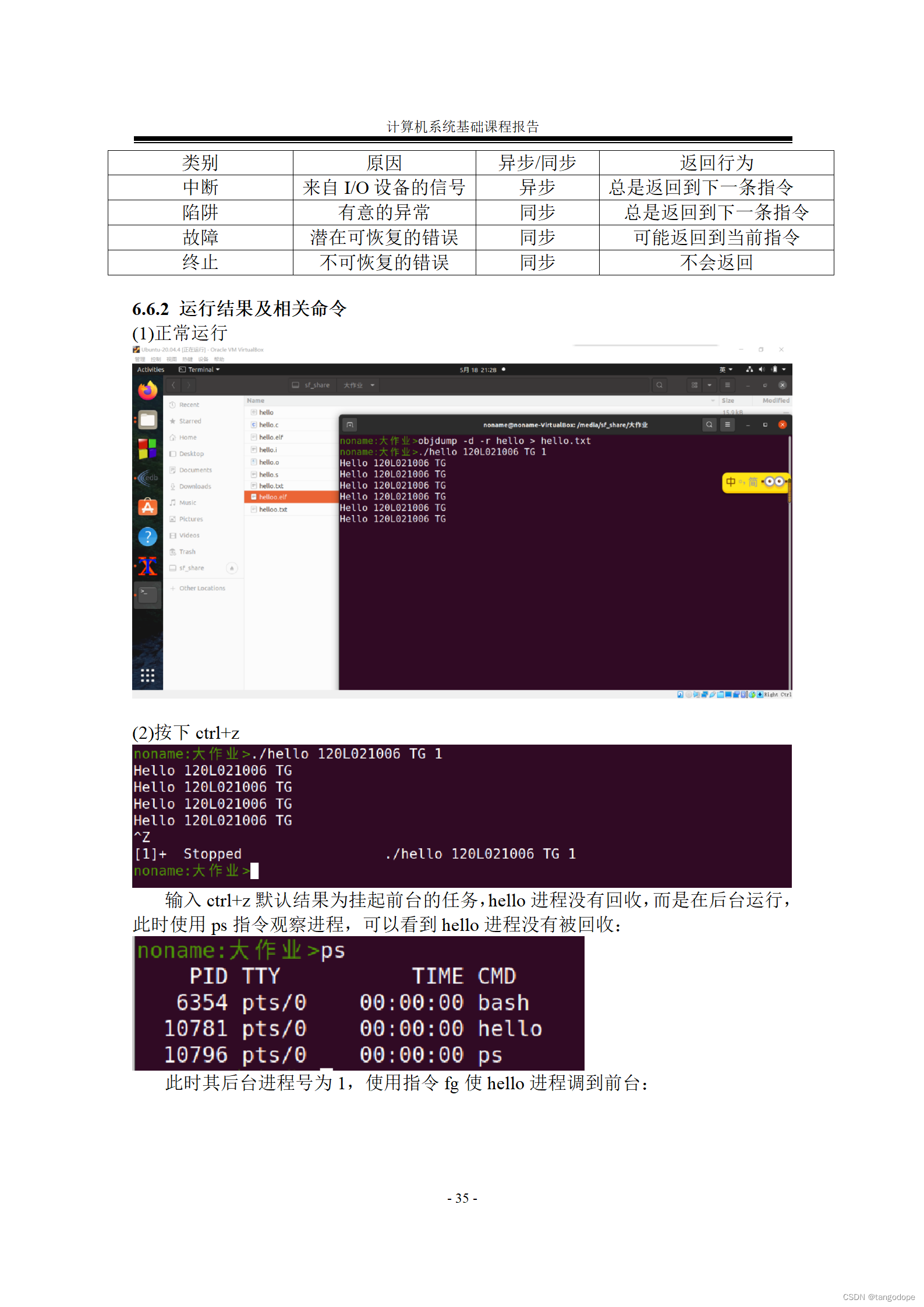
Task: Click the Name column sort arrow
Action: pyautogui.click(x=713, y=401)
